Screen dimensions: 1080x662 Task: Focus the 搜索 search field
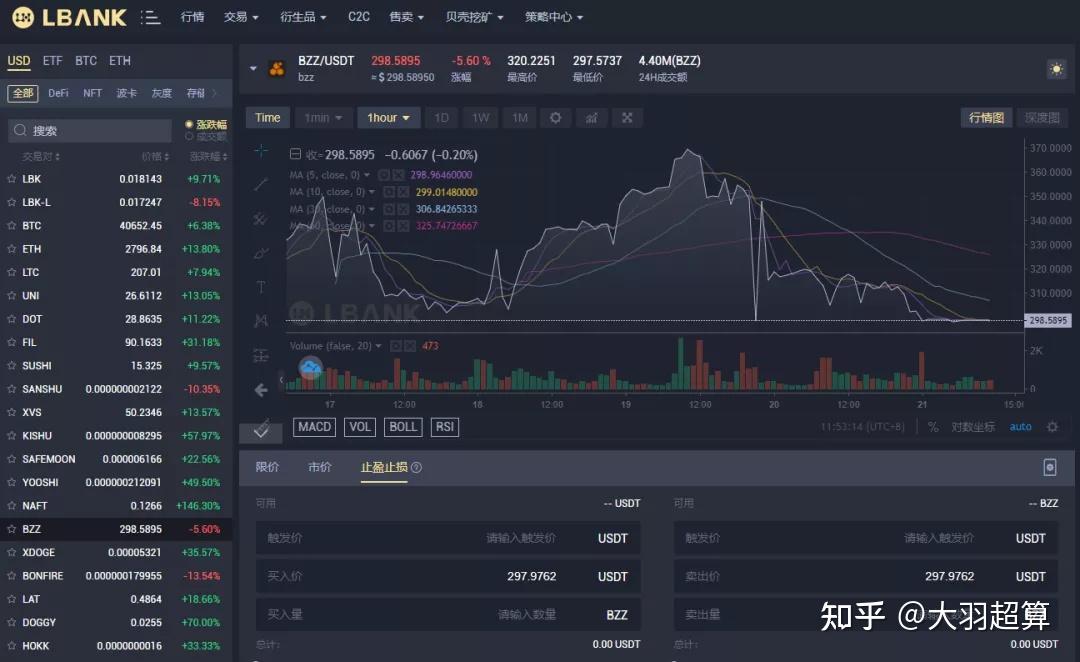pos(90,130)
